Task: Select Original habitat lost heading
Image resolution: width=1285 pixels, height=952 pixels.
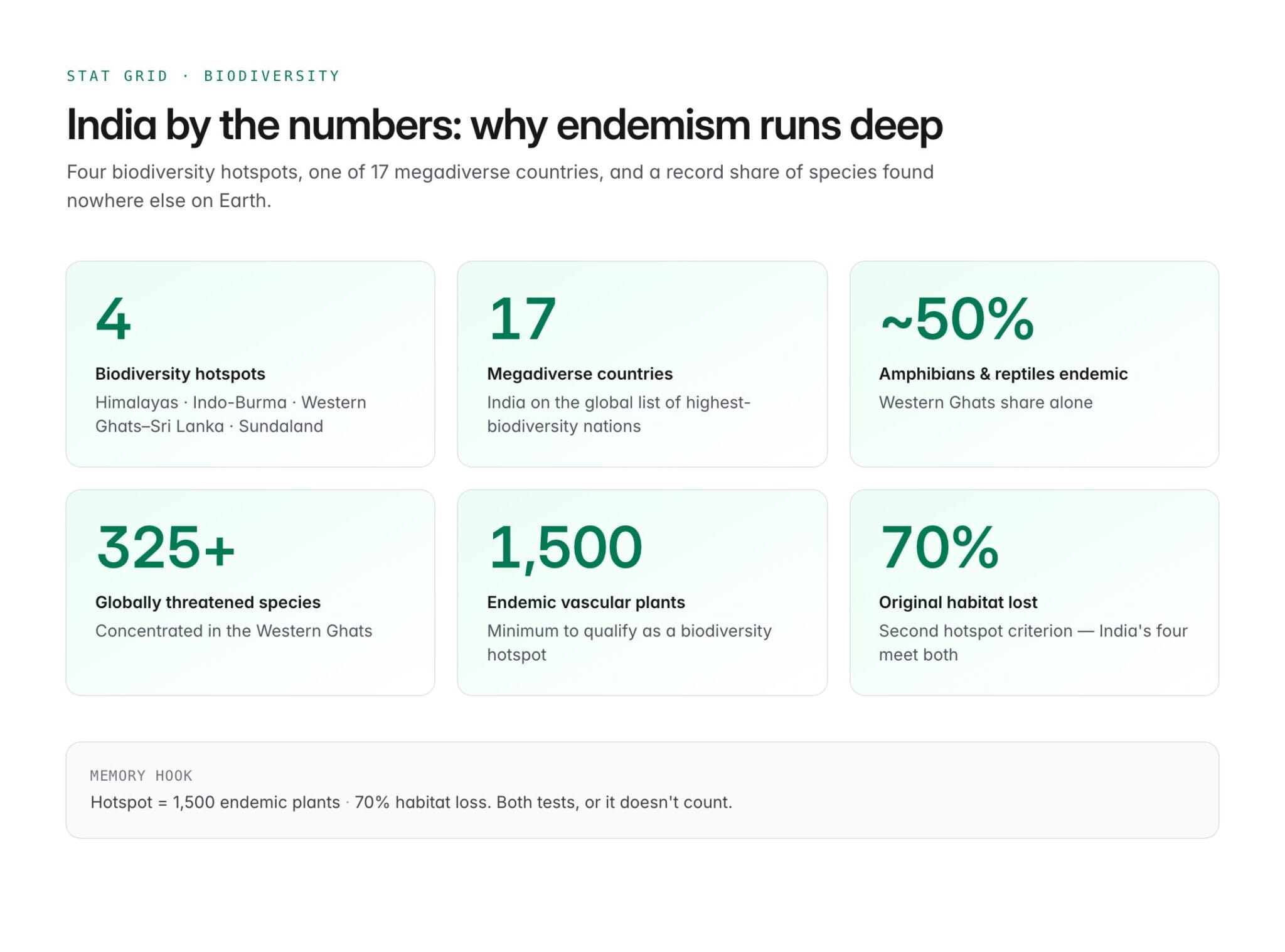Action: pos(958,602)
